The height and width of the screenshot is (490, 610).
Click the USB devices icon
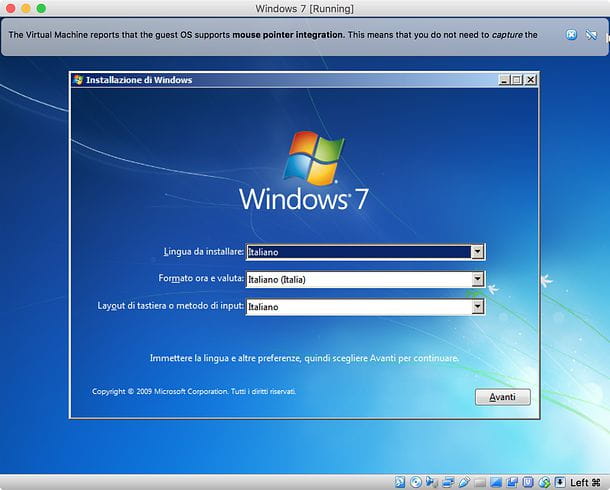464,481
